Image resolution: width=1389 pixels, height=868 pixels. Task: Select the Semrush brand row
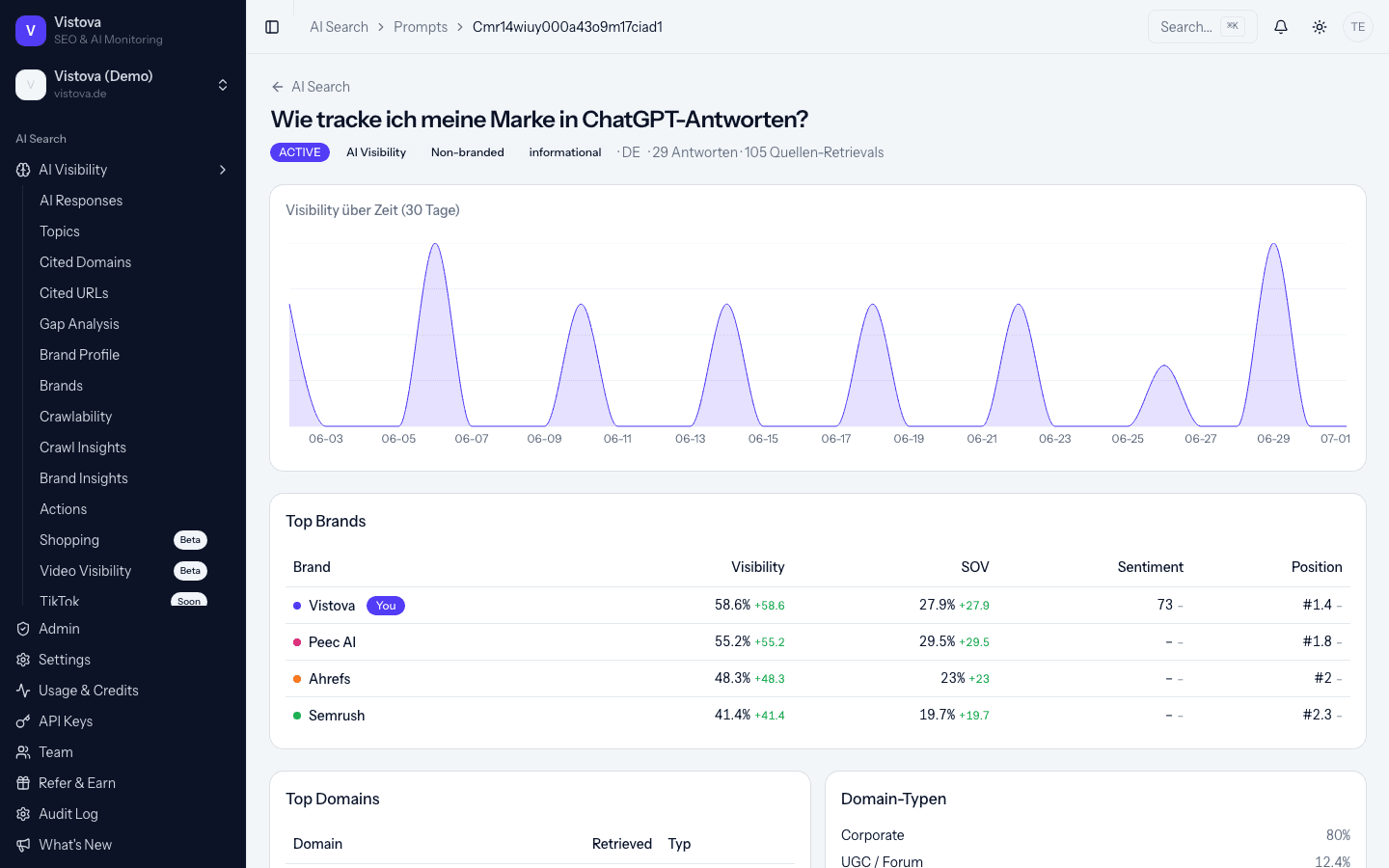818,716
